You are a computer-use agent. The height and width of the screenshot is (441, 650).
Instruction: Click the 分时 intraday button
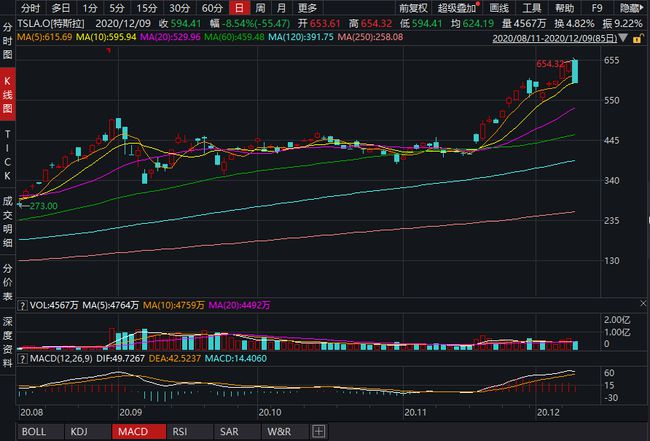tap(30, 8)
